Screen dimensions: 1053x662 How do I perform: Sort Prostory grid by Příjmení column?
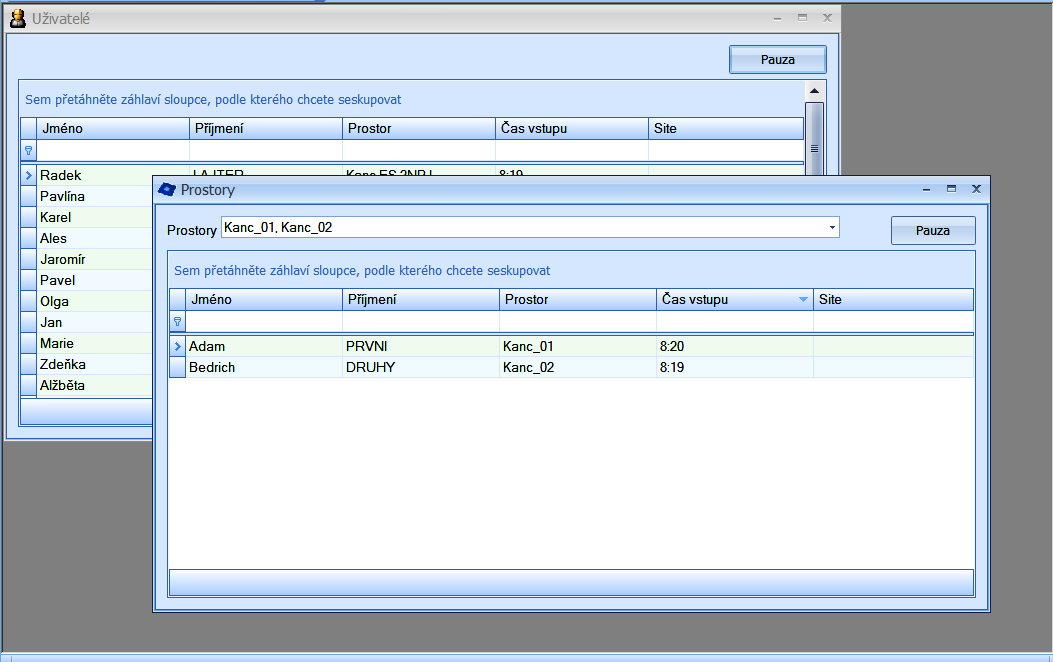coord(421,300)
